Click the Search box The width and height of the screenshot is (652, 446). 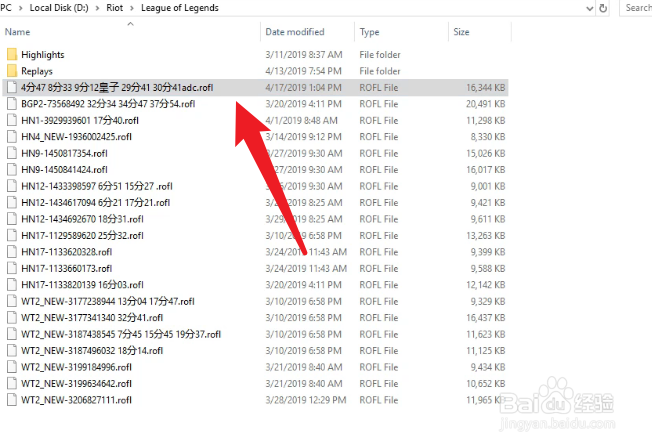click(x=636, y=8)
